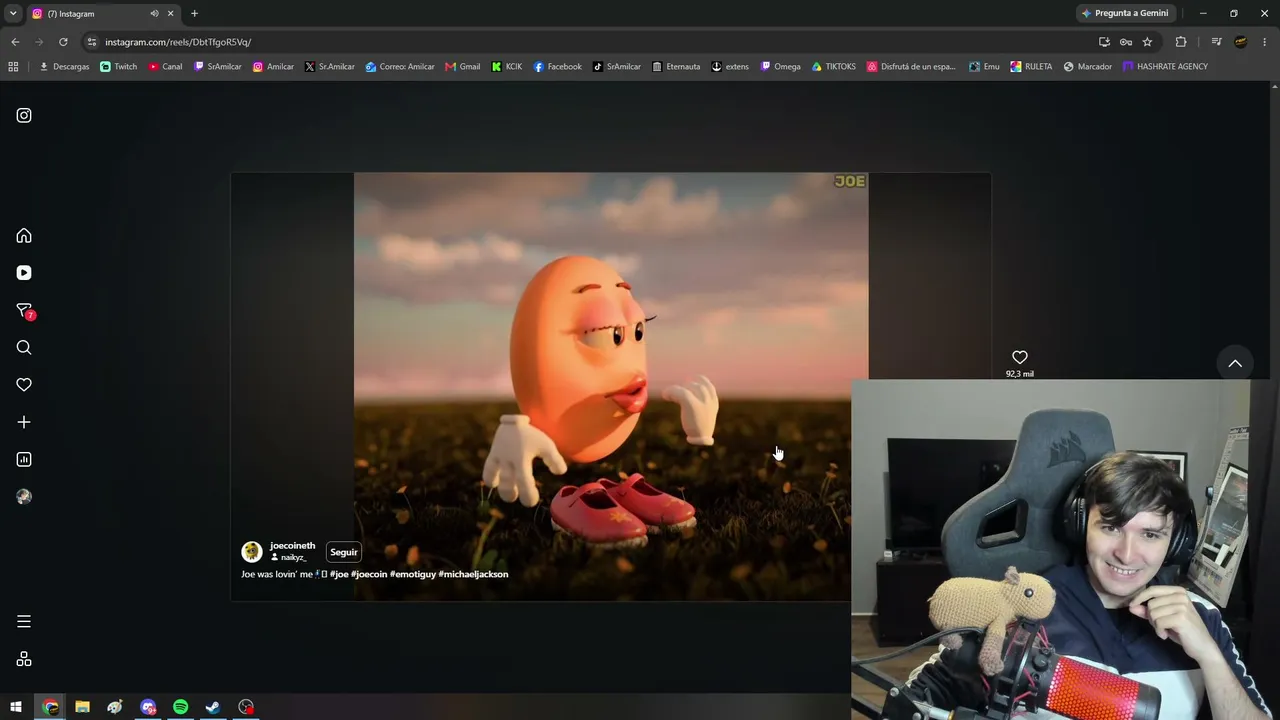1280x720 pixels.
Task: Open the #joecoin hashtag
Action: point(369,574)
